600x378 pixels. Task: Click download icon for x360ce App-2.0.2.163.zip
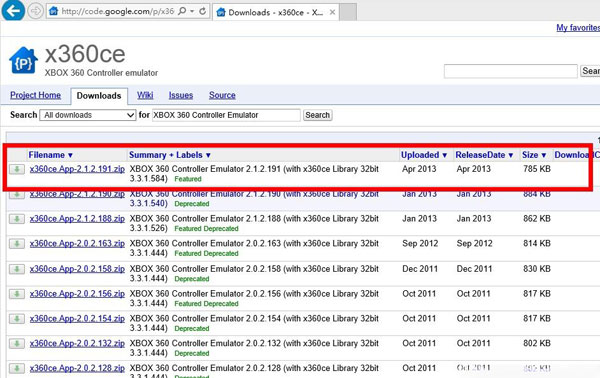click(x=17, y=244)
